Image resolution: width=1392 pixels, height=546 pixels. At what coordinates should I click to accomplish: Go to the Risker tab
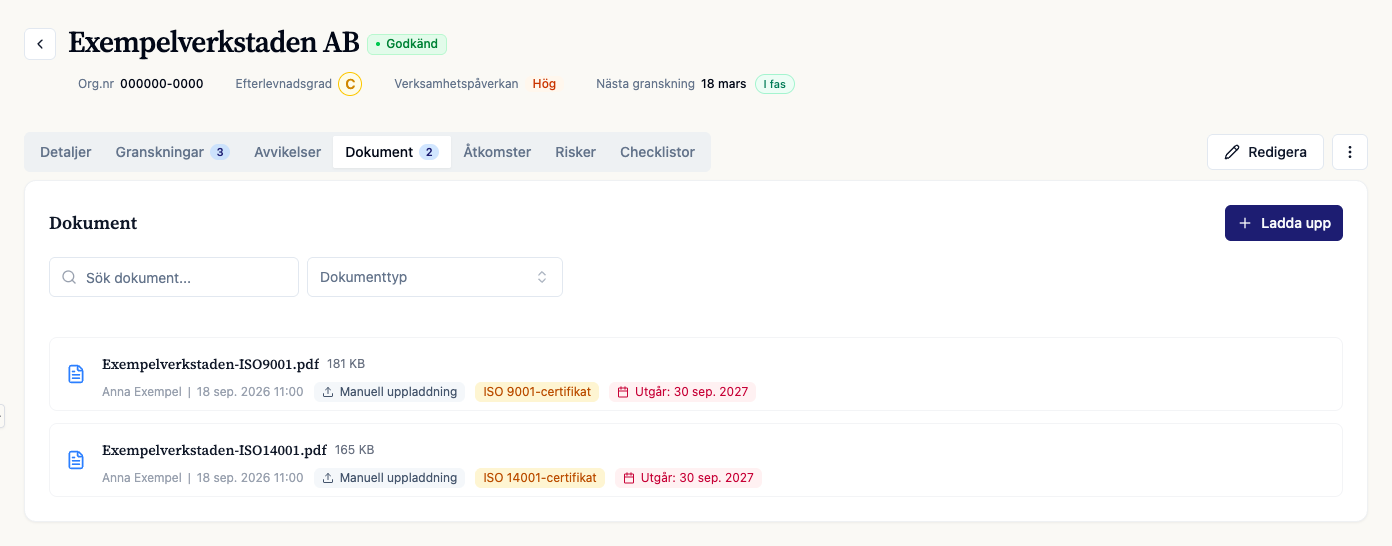pos(575,152)
